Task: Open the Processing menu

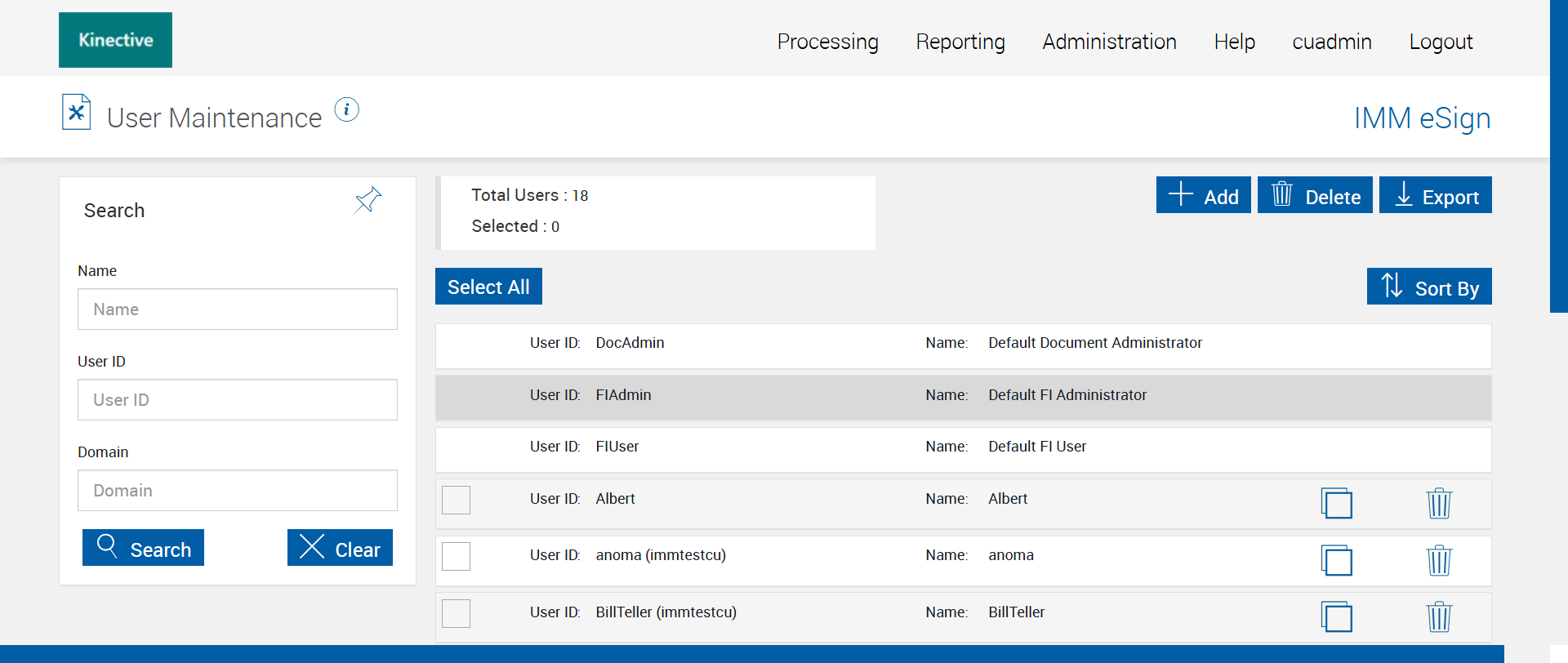Action: 827,42
